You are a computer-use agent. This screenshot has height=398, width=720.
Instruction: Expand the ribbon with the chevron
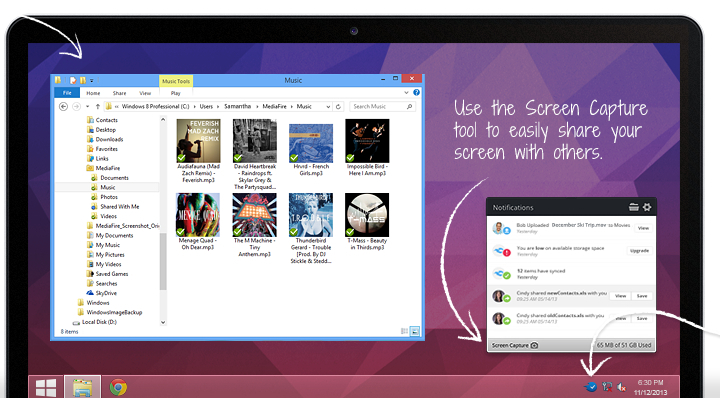pos(406,93)
